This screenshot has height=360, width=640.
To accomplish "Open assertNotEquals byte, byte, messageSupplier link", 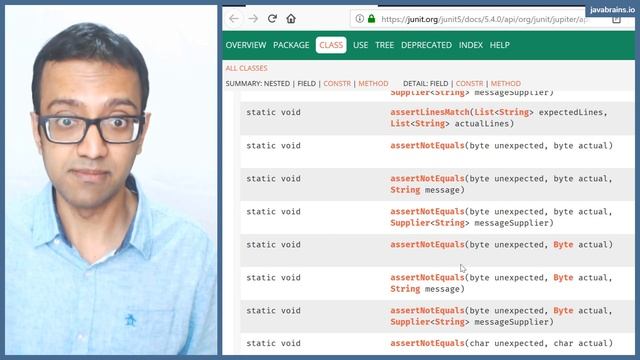I will pyautogui.click(x=427, y=212).
